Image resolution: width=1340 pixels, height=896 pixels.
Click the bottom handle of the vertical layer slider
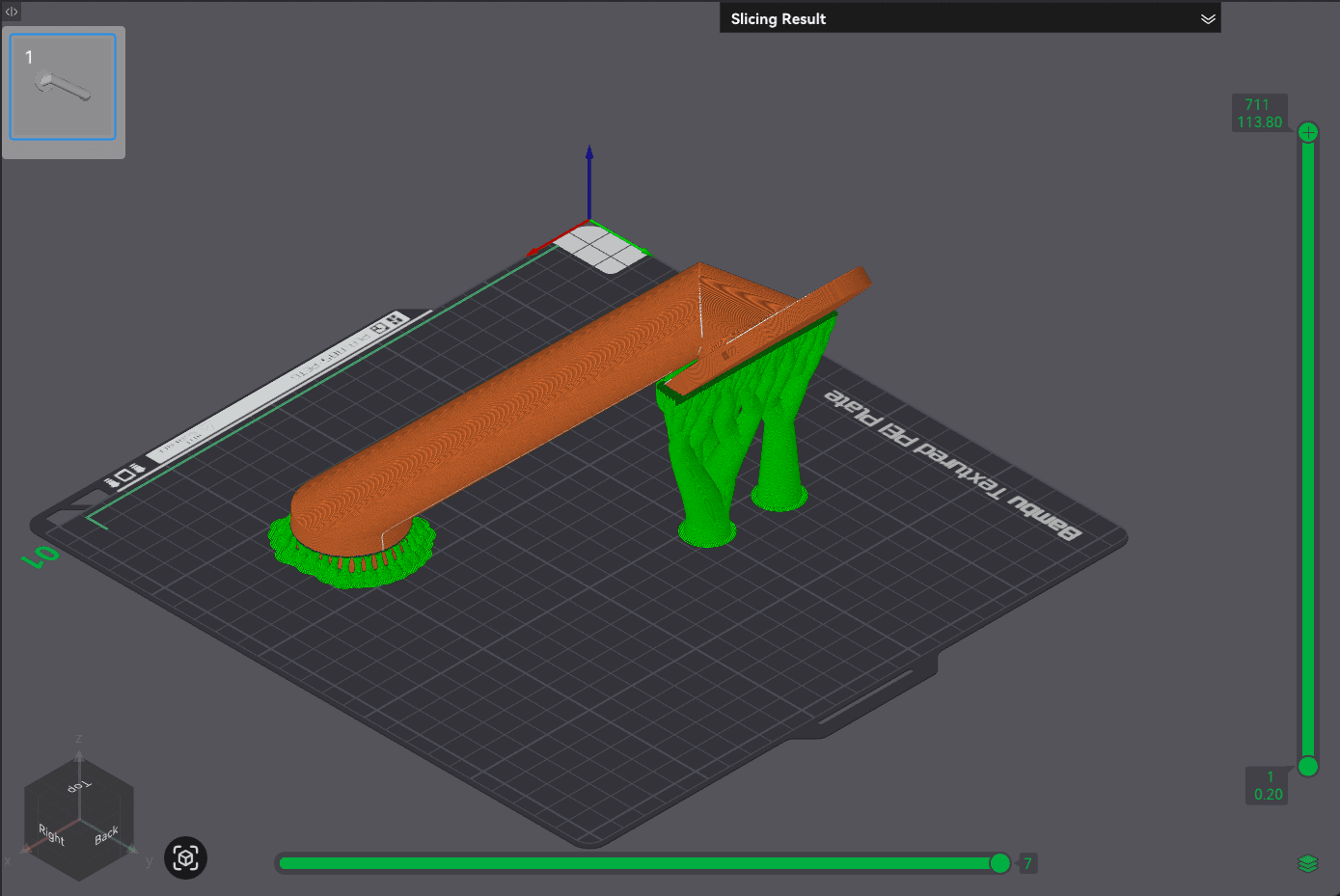click(x=1308, y=767)
